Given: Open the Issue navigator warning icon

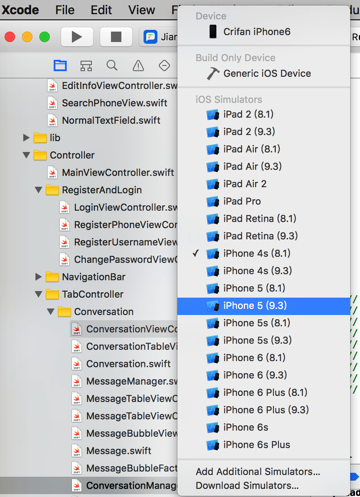Looking at the screenshot, I should coord(138,65).
